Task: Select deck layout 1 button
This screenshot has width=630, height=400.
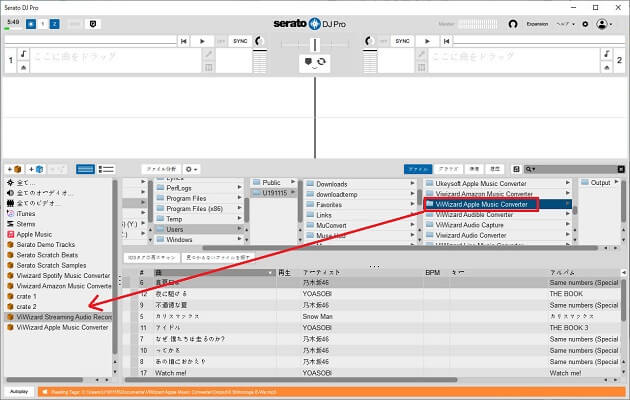Action: pyautogui.click(x=43, y=24)
